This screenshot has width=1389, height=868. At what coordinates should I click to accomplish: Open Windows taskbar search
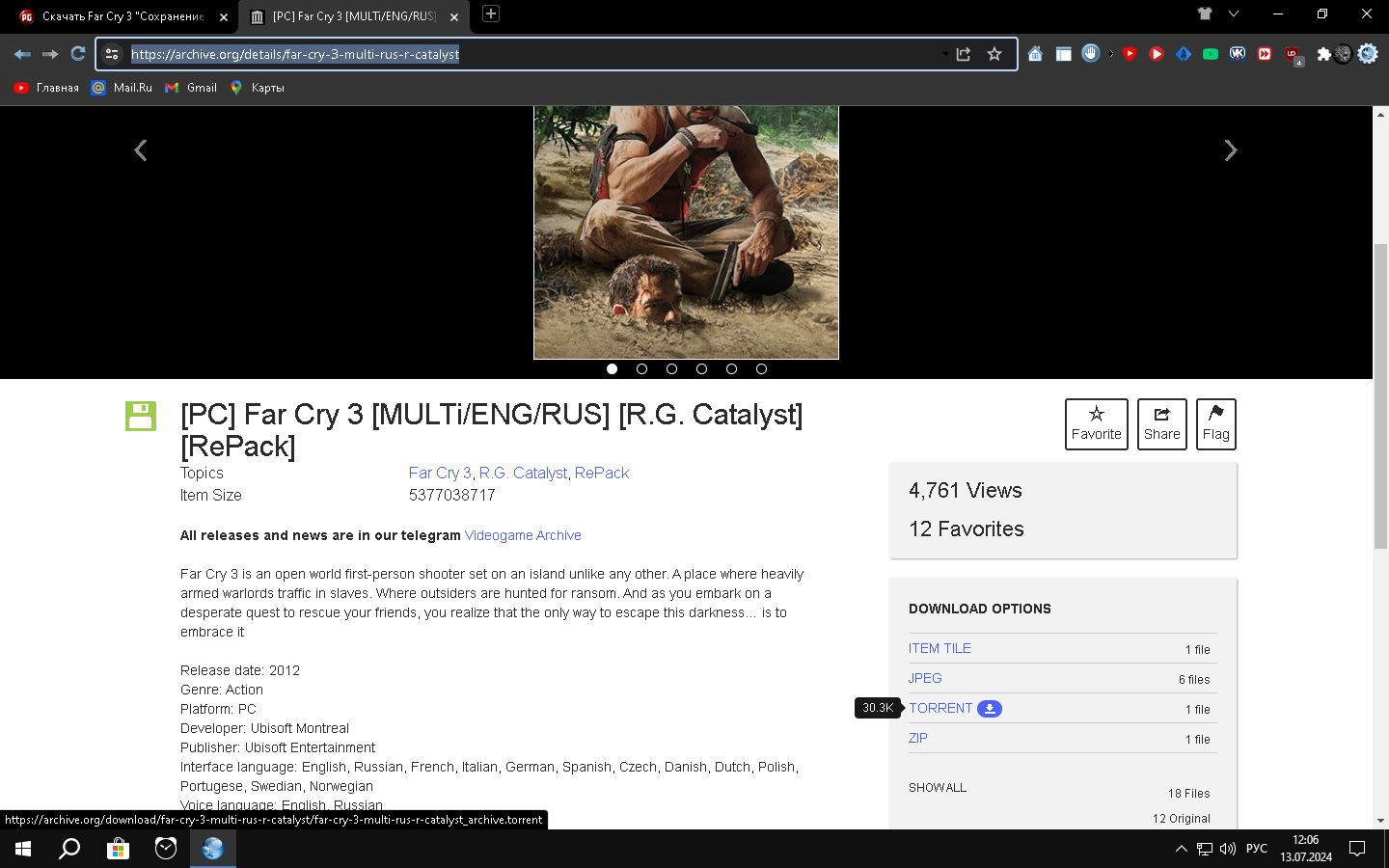[69, 849]
